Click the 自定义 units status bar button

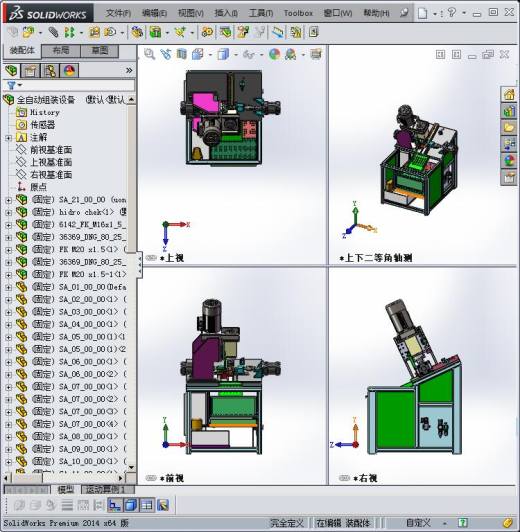418,523
